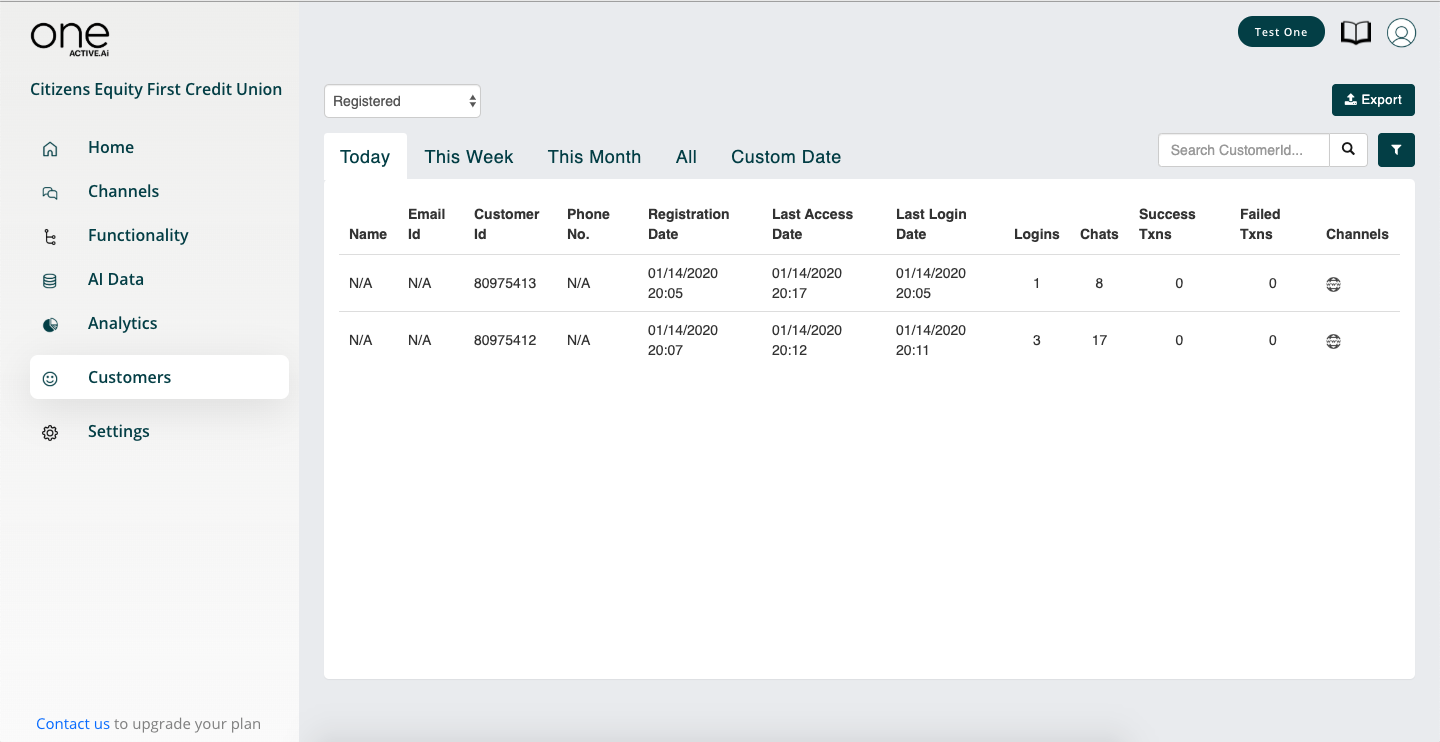Click the Last Login Date column header
Image resolution: width=1440 pixels, height=742 pixels.
pos(931,224)
